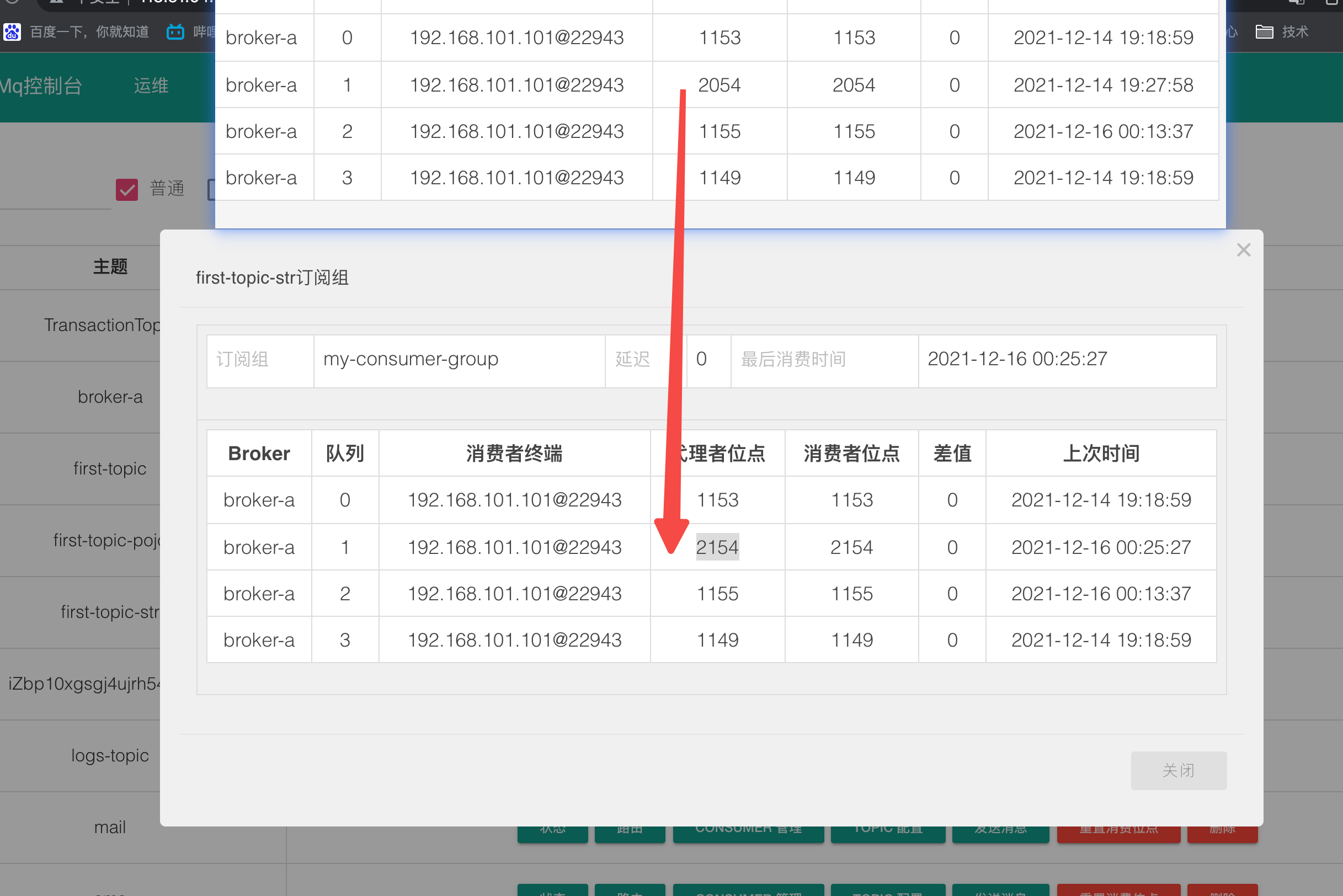Screen dimensions: 1343x896
Task: Select the 主题 column header
Action: pyautogui.click(x=110, y=266)
